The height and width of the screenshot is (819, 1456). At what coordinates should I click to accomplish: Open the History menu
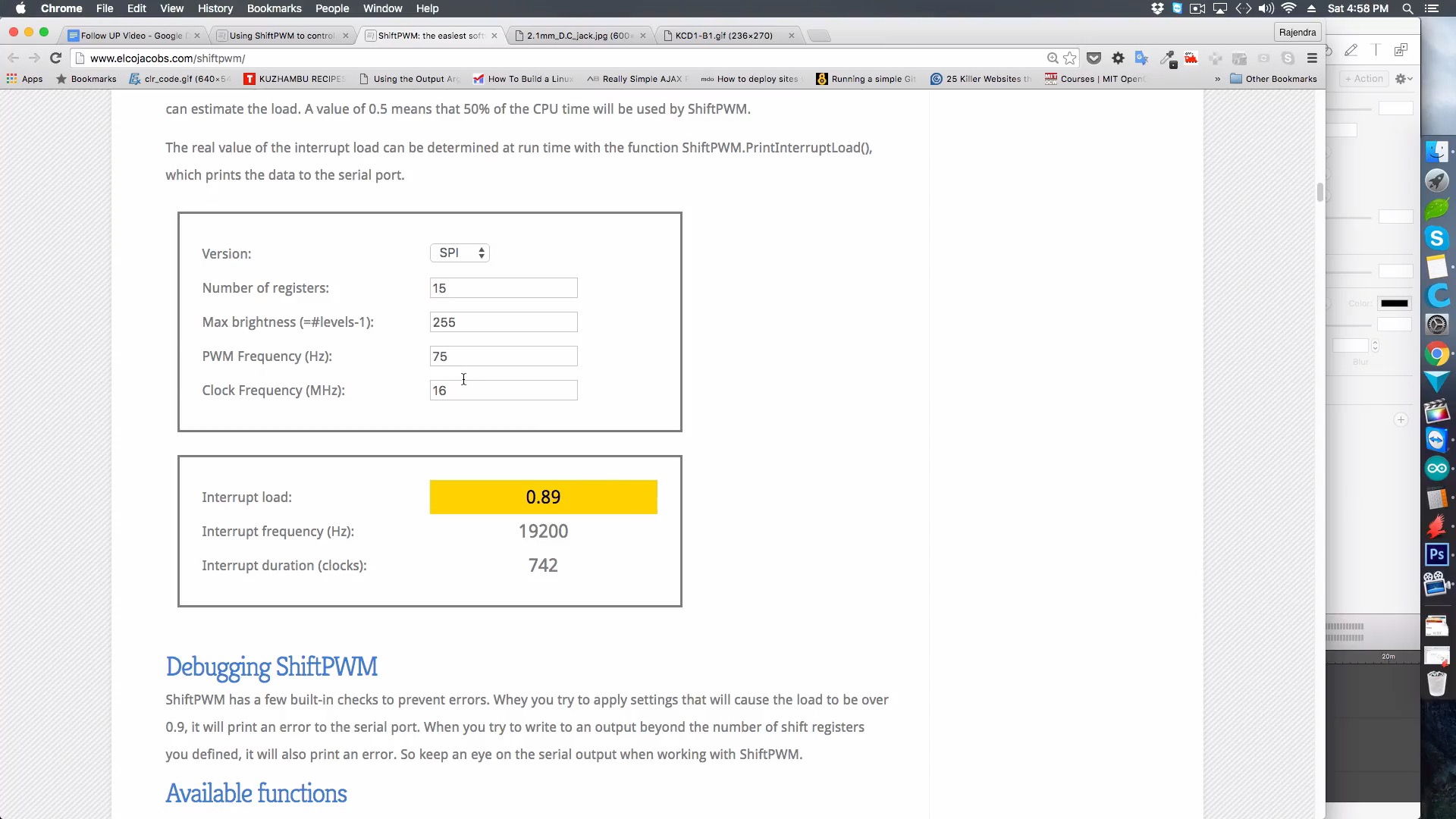[215, 8]
